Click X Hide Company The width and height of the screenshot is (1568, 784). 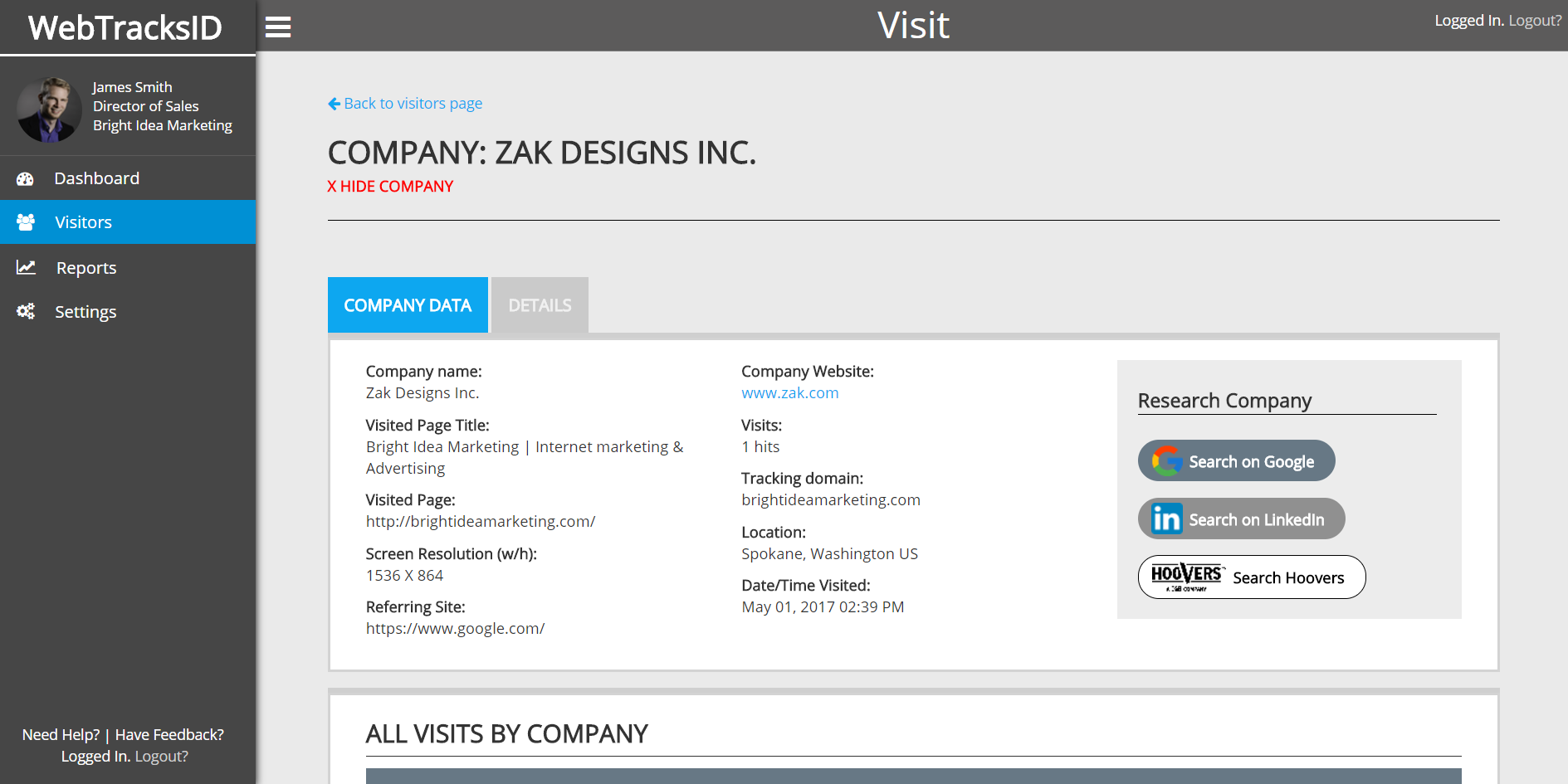point(390,187)
